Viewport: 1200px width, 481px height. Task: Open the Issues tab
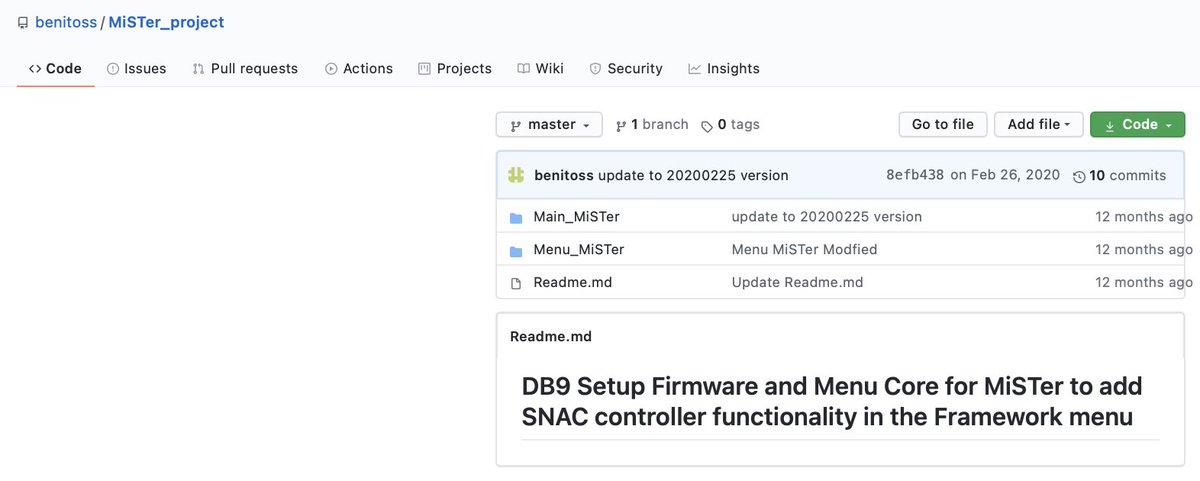(137, 68)
